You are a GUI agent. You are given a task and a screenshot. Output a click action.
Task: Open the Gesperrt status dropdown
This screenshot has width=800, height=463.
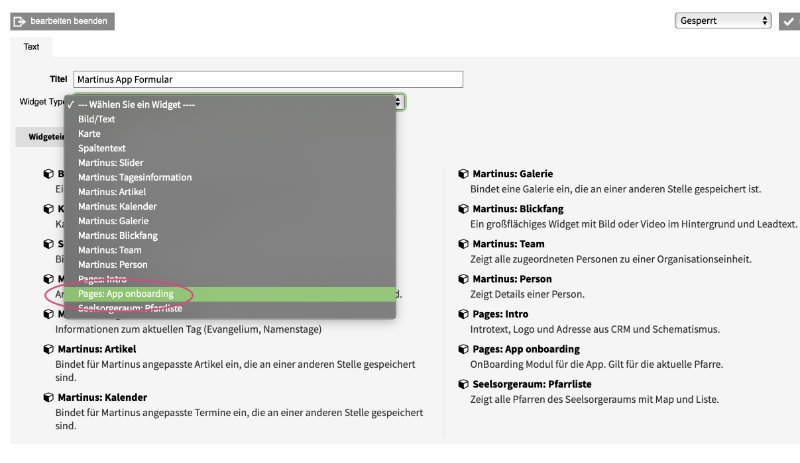click(724, 21)
